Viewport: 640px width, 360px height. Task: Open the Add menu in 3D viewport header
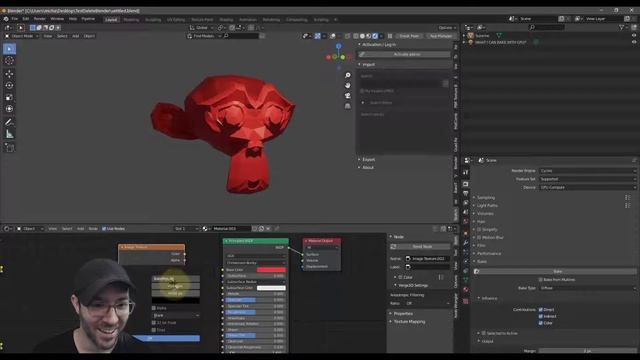[x=76, y=36]
